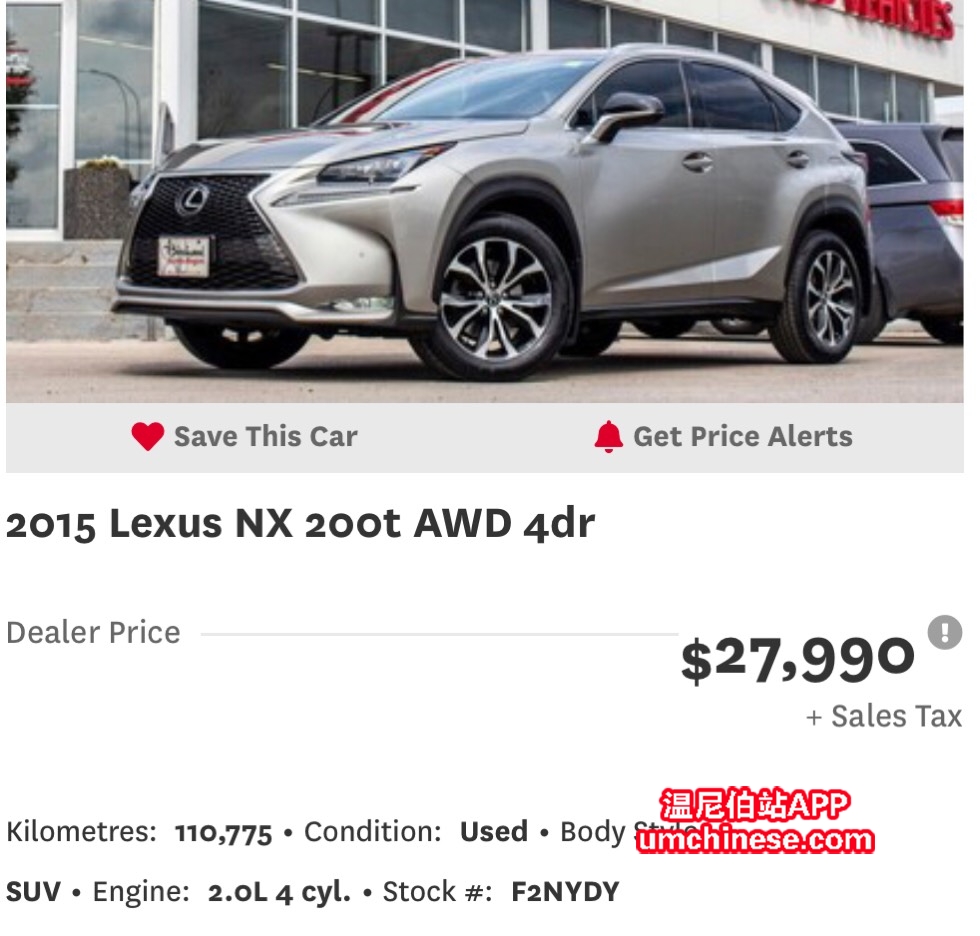The height and width of the screenshot is (936, 980).
Task: Click the Used condition value
Action: pyautogui.click(x=494, y=832)
